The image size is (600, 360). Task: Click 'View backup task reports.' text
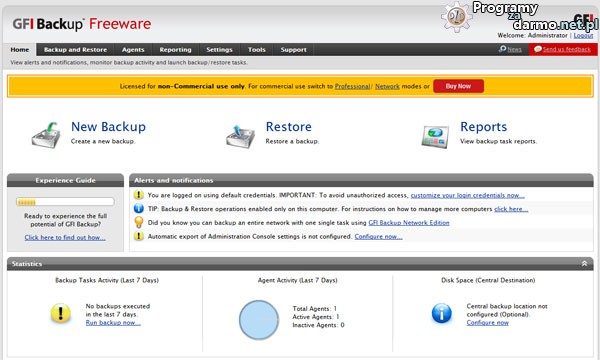click(499, 141)
